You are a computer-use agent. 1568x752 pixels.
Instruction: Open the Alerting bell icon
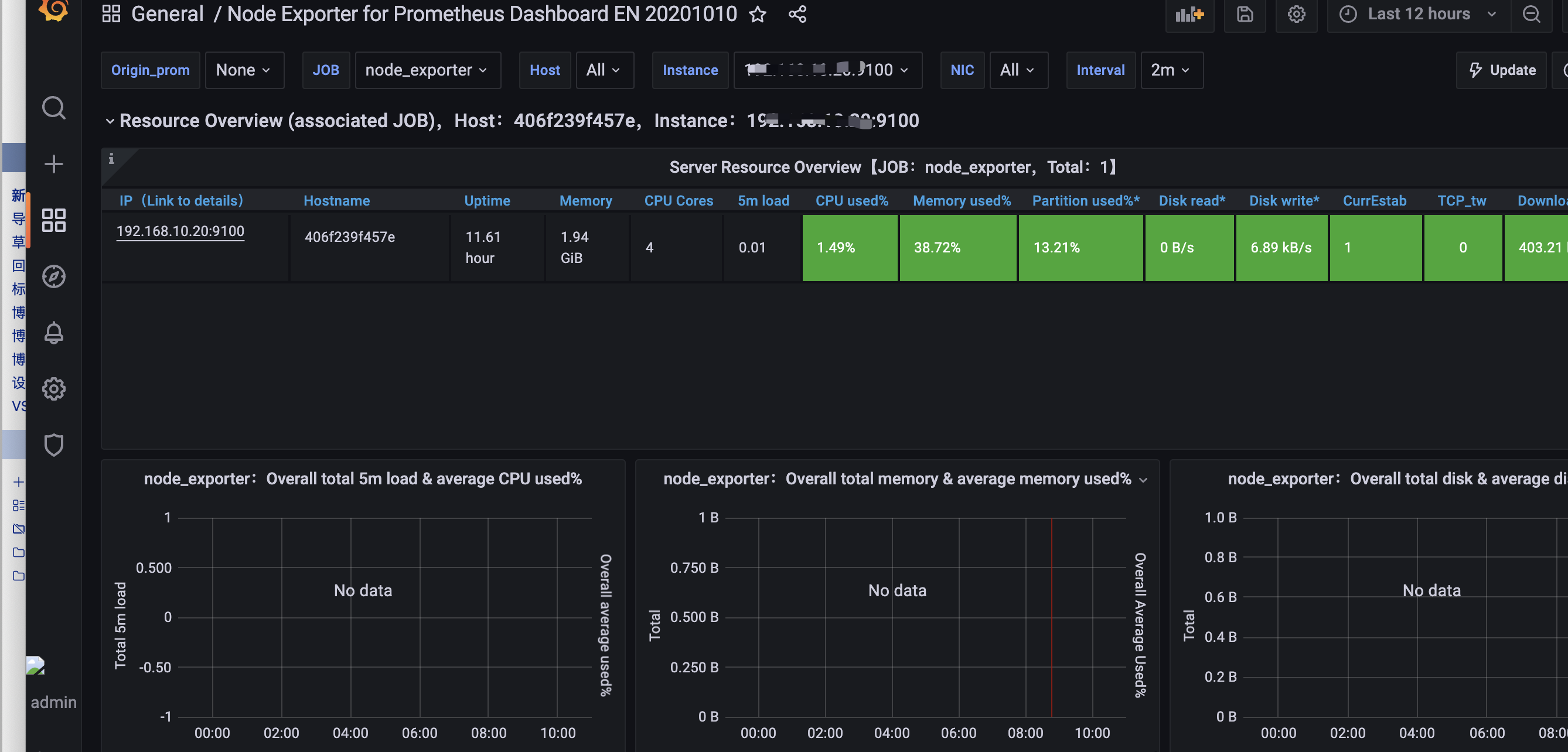pyautogui.click(x=53, y=333)
